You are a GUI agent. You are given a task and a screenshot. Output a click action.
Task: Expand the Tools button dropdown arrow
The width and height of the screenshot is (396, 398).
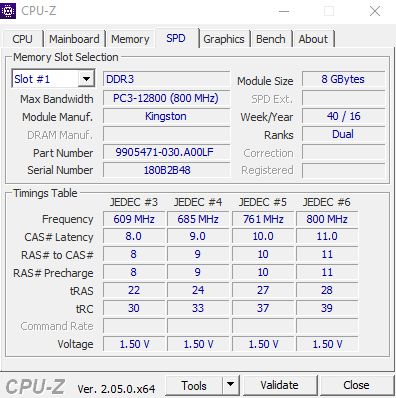pyautogui.click(x=230, y=385)
